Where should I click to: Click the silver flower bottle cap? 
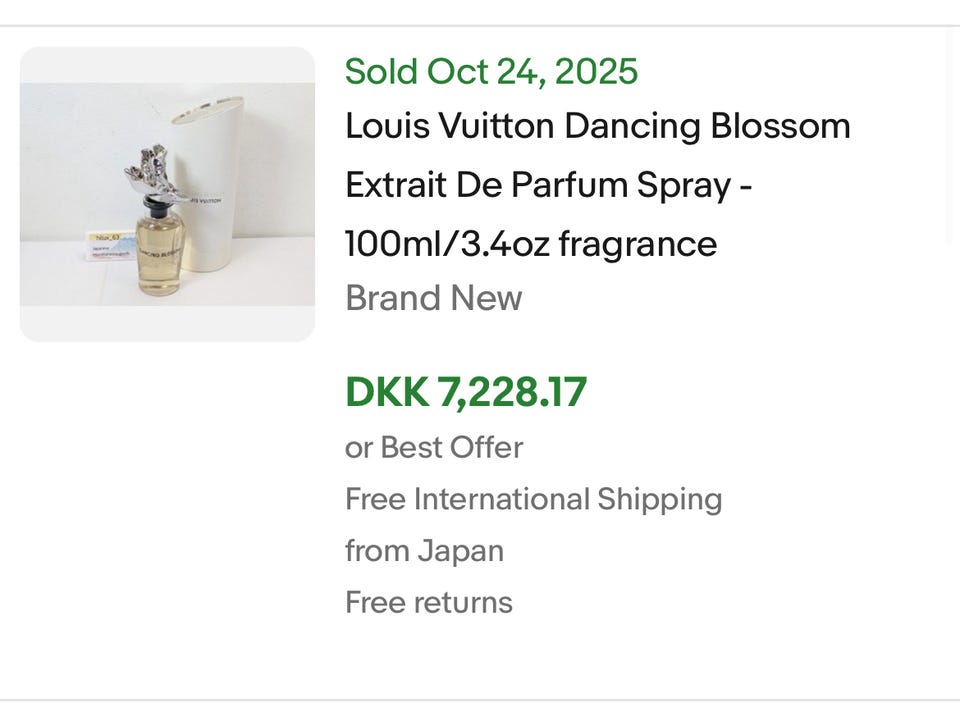pyautogui.click(x=154, y=174)
